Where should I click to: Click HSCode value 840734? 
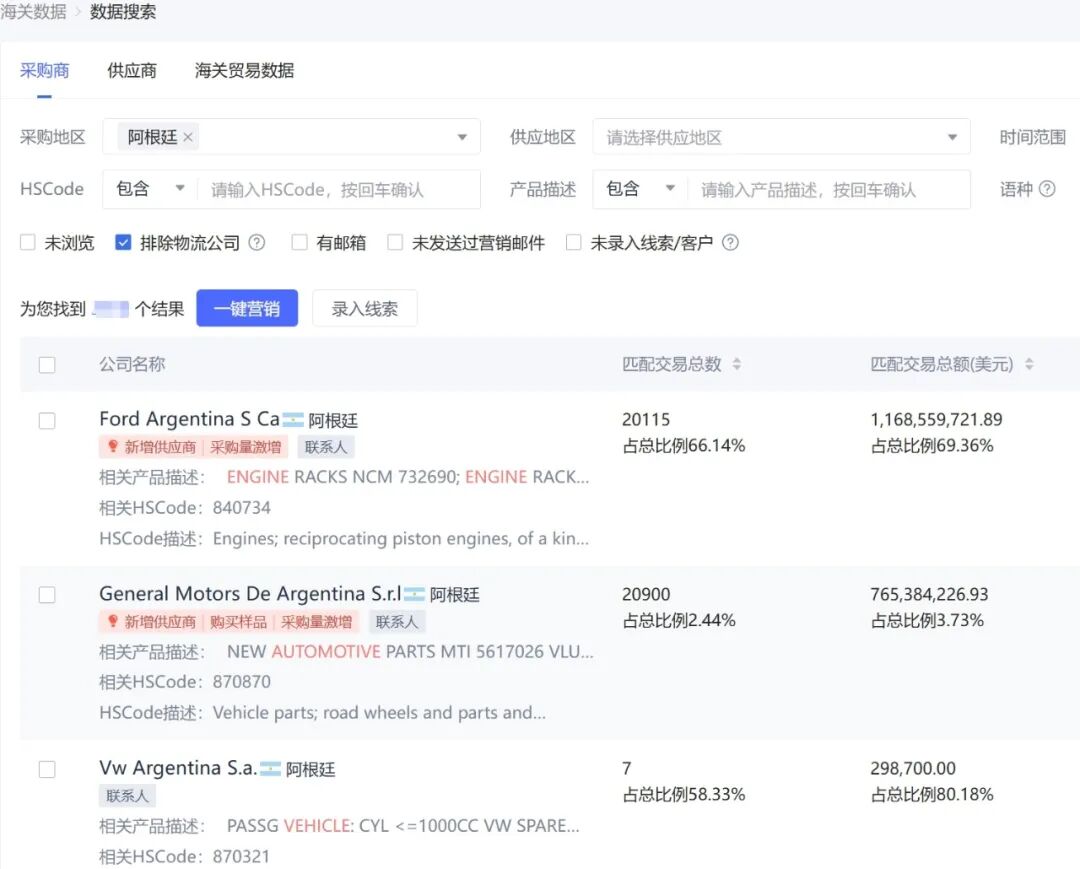[242, 507]
